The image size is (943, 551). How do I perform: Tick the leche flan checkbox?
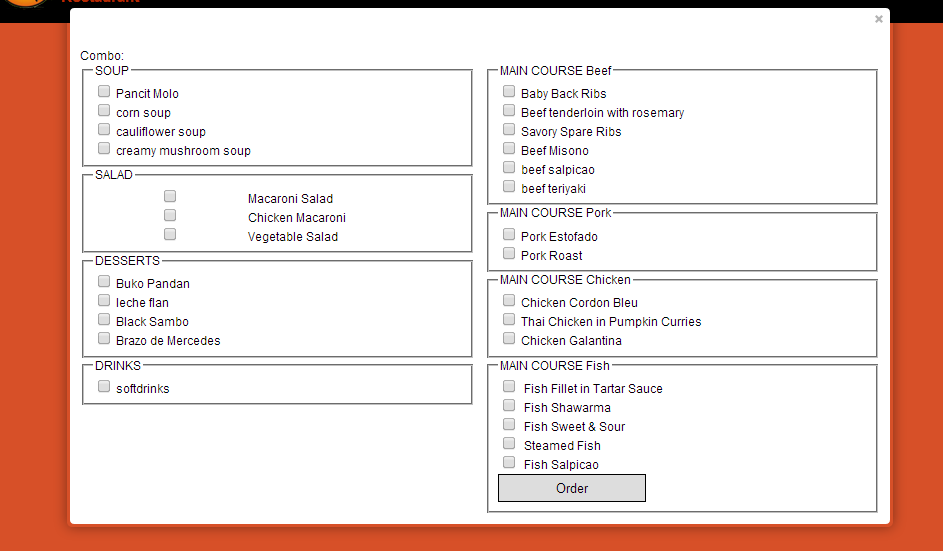tap(104, 300)
